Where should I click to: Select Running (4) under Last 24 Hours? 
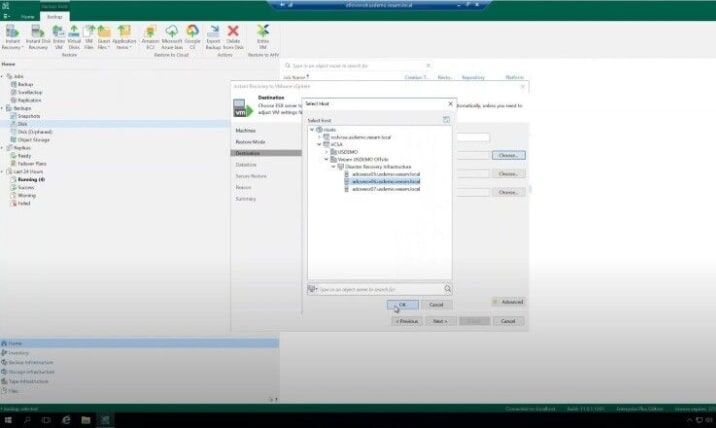[31, 180]
